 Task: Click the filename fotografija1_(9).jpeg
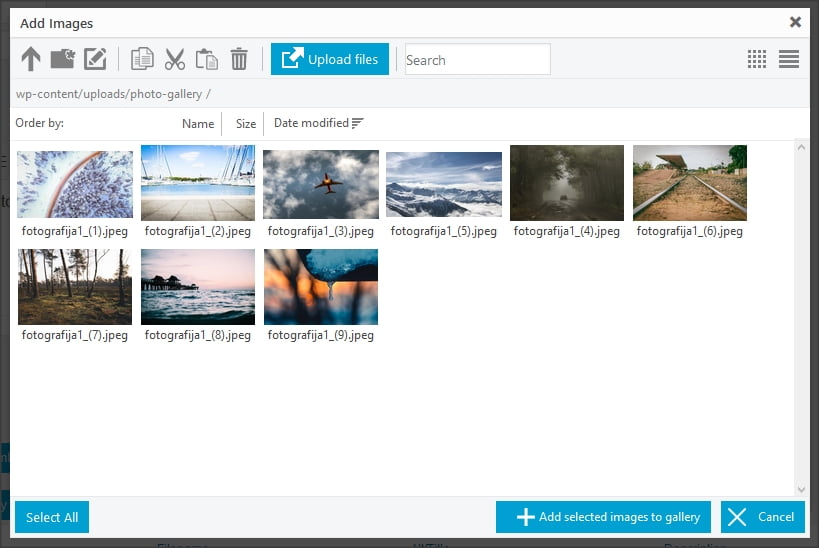pos(321,335)
